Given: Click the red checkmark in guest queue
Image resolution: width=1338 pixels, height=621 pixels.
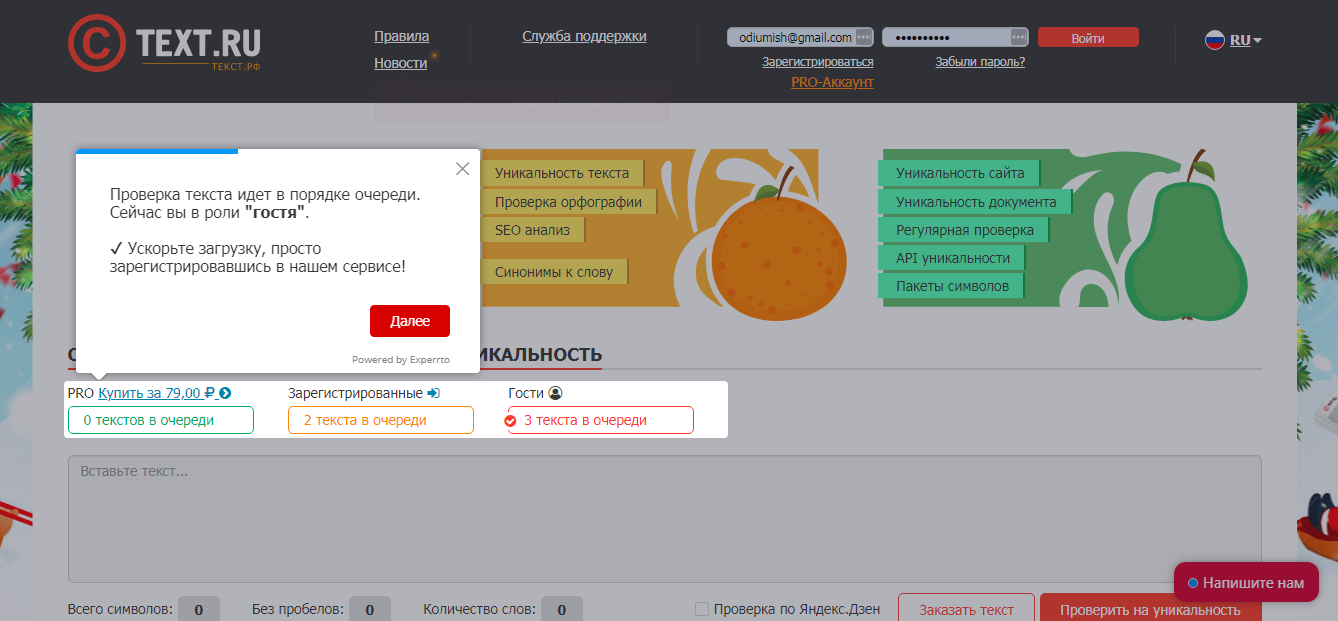Looking at the screenshot, I should click(511, 421).
